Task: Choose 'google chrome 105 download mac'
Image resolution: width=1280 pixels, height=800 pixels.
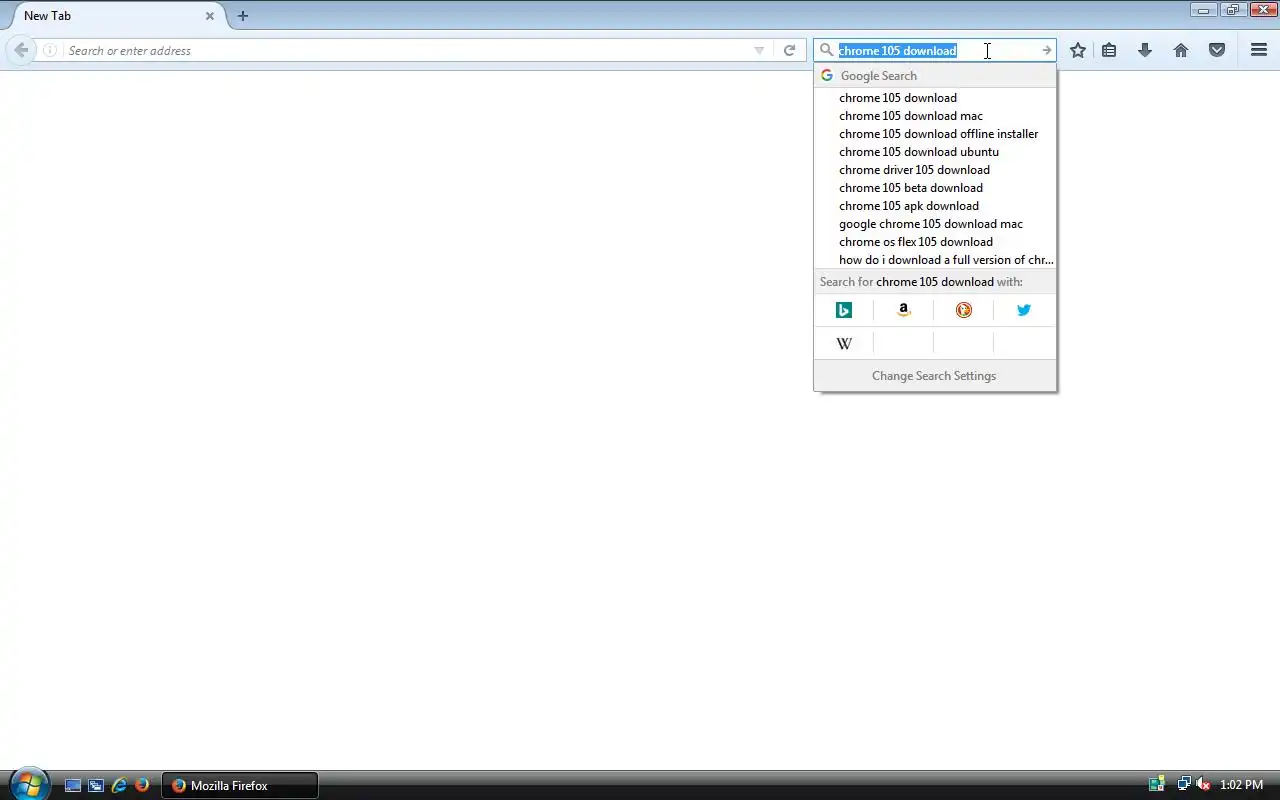Action: (x=935, y=224)
